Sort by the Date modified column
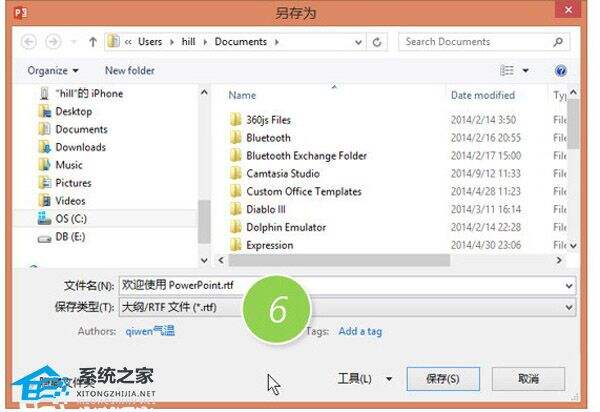 click(483, 95)
